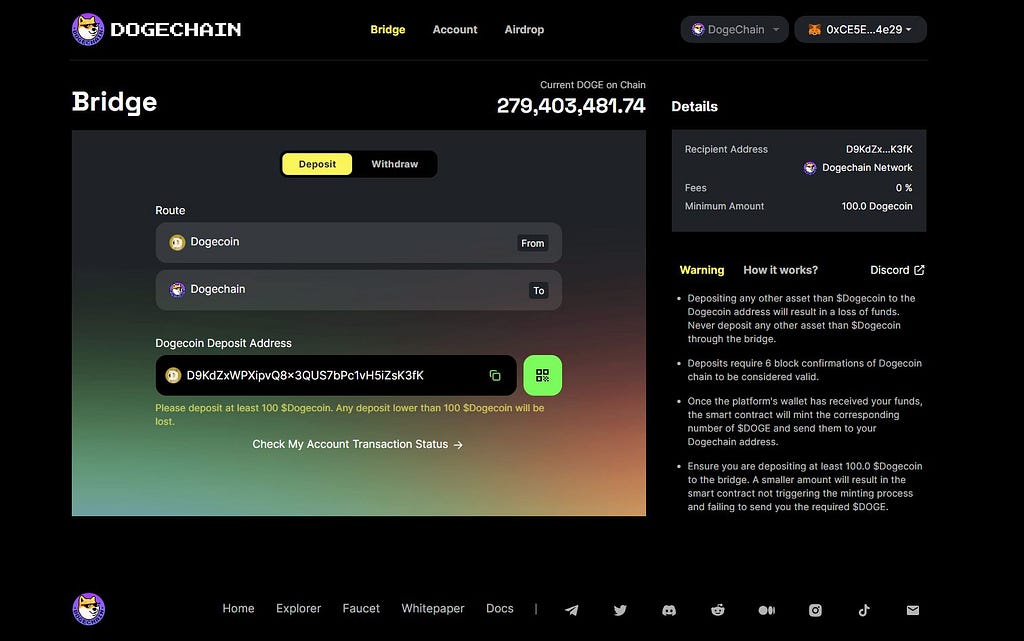Viewport: 1024px width, 641px height.
Task: Select the Warning tab
Action: pyautogui.click(x=702, y=270)
